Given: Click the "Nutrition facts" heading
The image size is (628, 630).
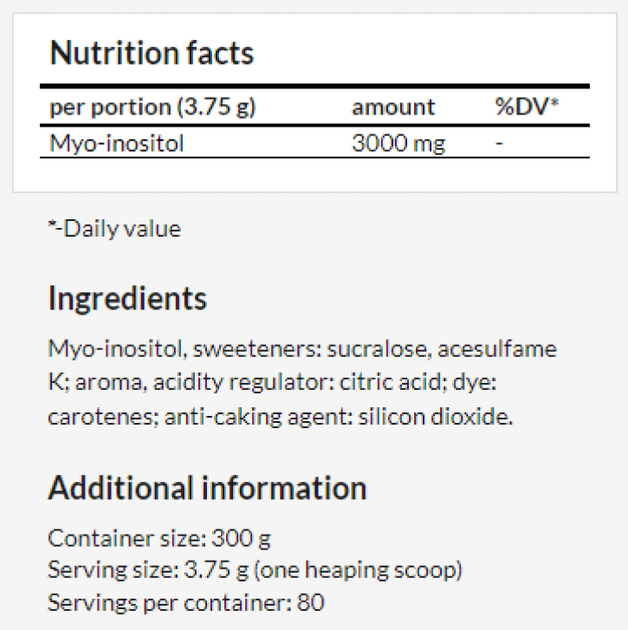Looking at the screenshot, I should 151,53.
